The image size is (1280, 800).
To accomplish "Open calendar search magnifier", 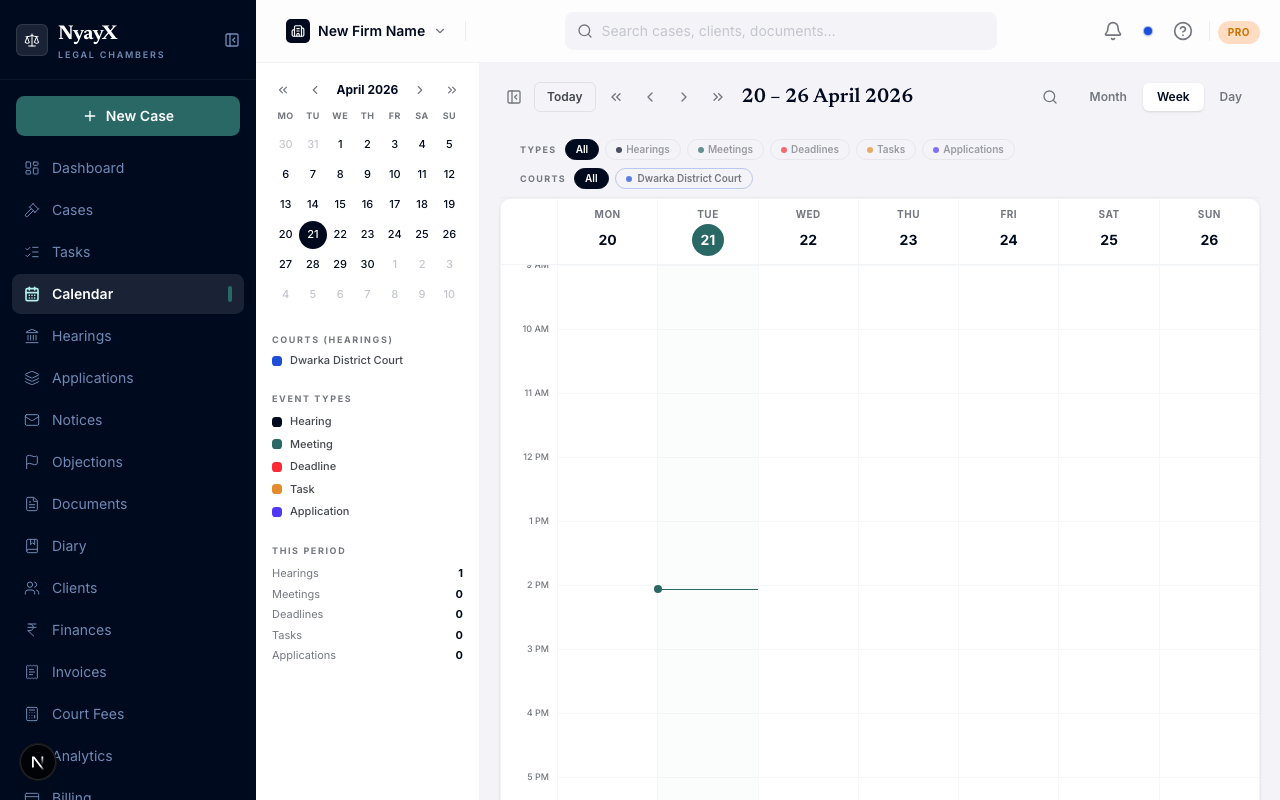I will pyautogui.click(x=1050, y=97).
